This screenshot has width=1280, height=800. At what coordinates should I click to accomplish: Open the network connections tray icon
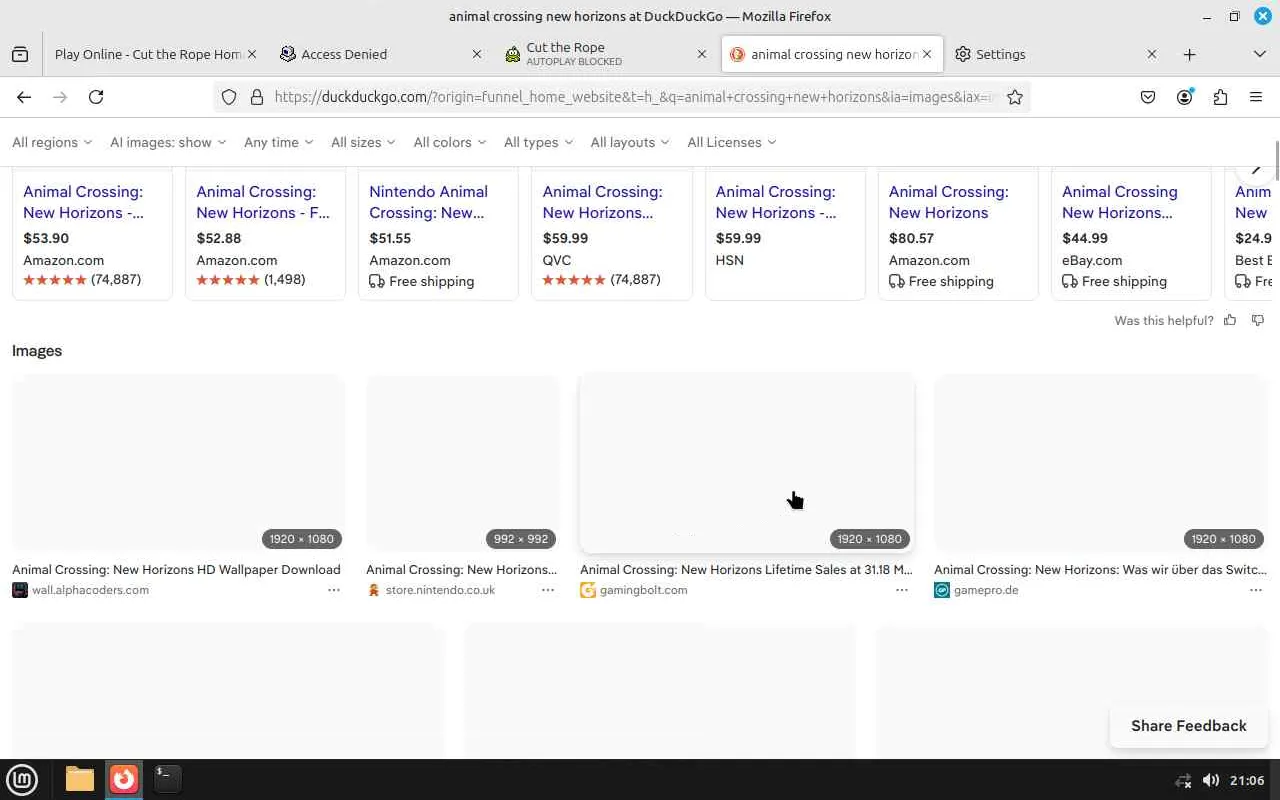[1183, 780]
